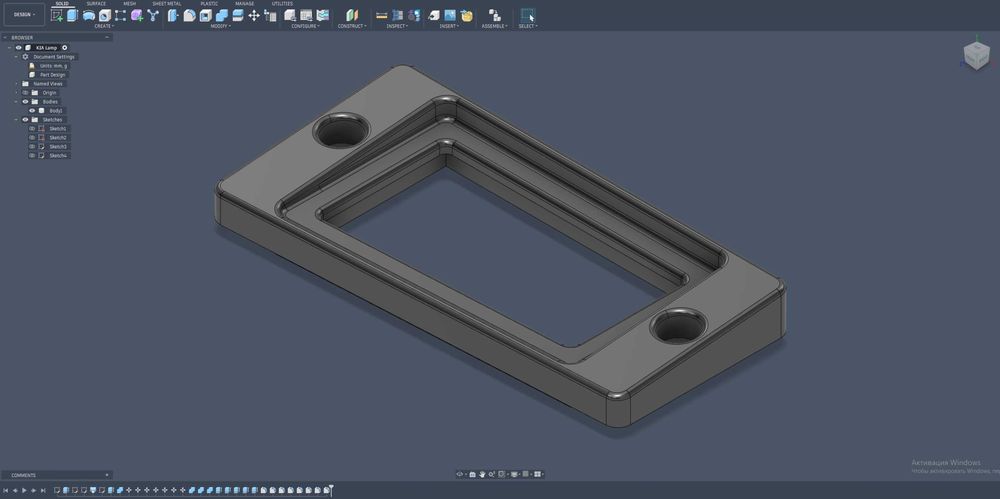Click the Automated Modeling icon
The width and height of the screenshot is (1000, 499).
153,15
